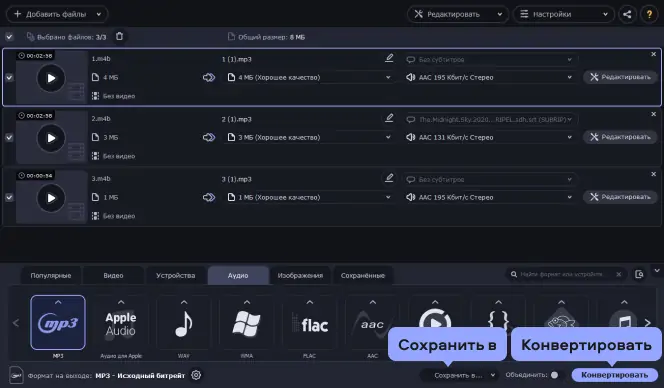The width and height of the screenshot is (664, 388).
Task: Open the help question mark icon
Action: 649,14
